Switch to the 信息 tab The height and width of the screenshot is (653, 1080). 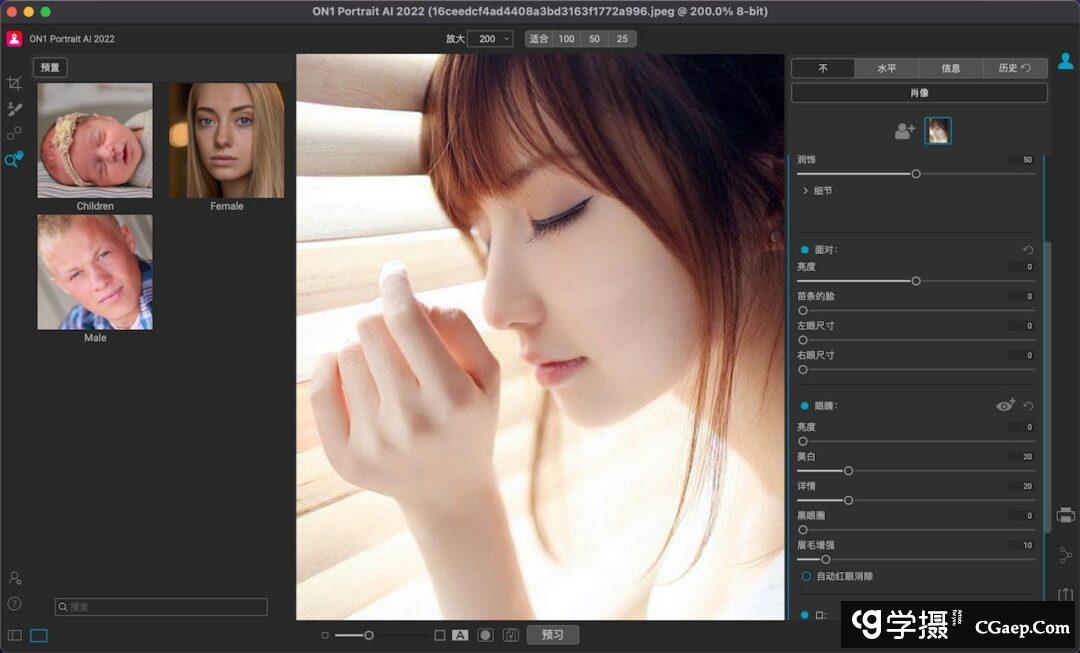tap(950, 68)
